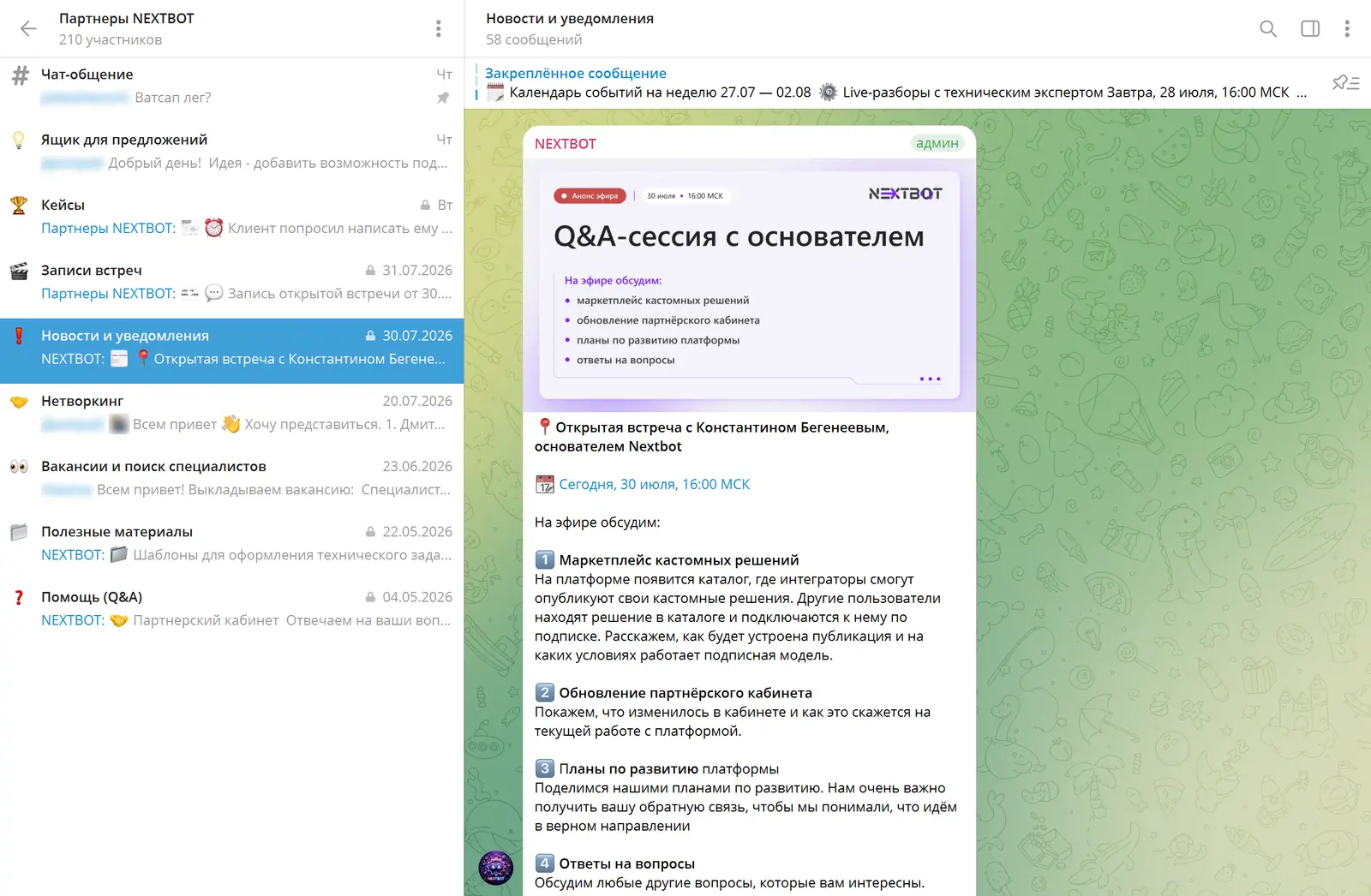
Task: Open the Q&A-сессия announcement image
Action: coord(750,285)
